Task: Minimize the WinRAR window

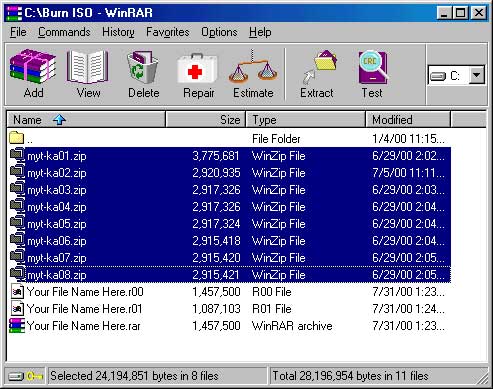Action: coord(444,13)
